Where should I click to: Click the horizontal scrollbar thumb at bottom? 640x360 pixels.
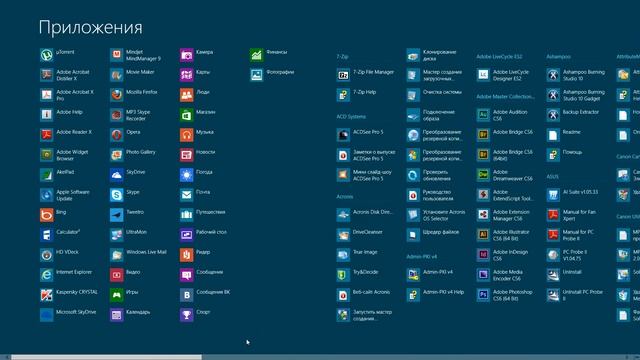pos(107,357)
